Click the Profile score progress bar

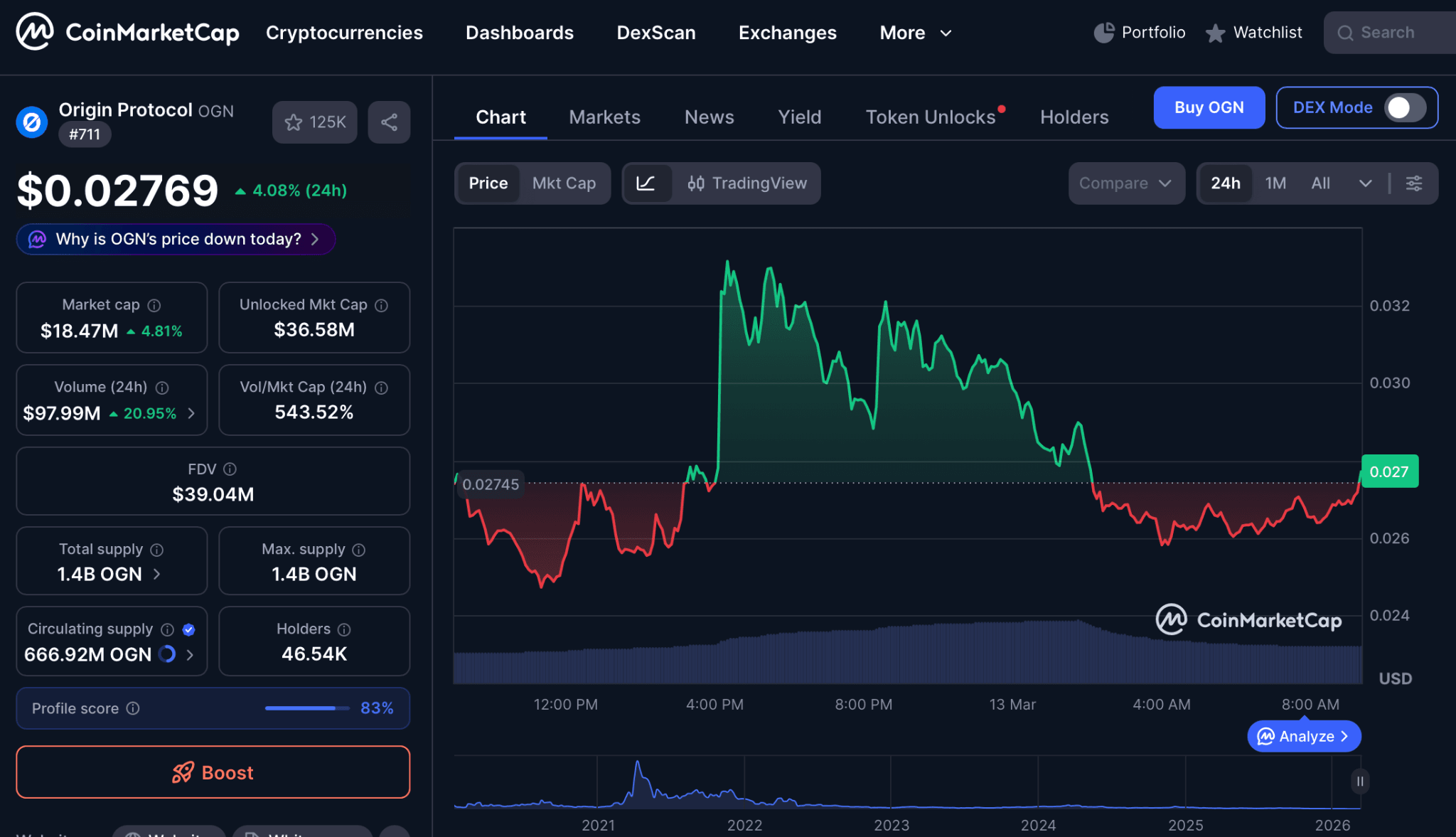pos(306,708)
